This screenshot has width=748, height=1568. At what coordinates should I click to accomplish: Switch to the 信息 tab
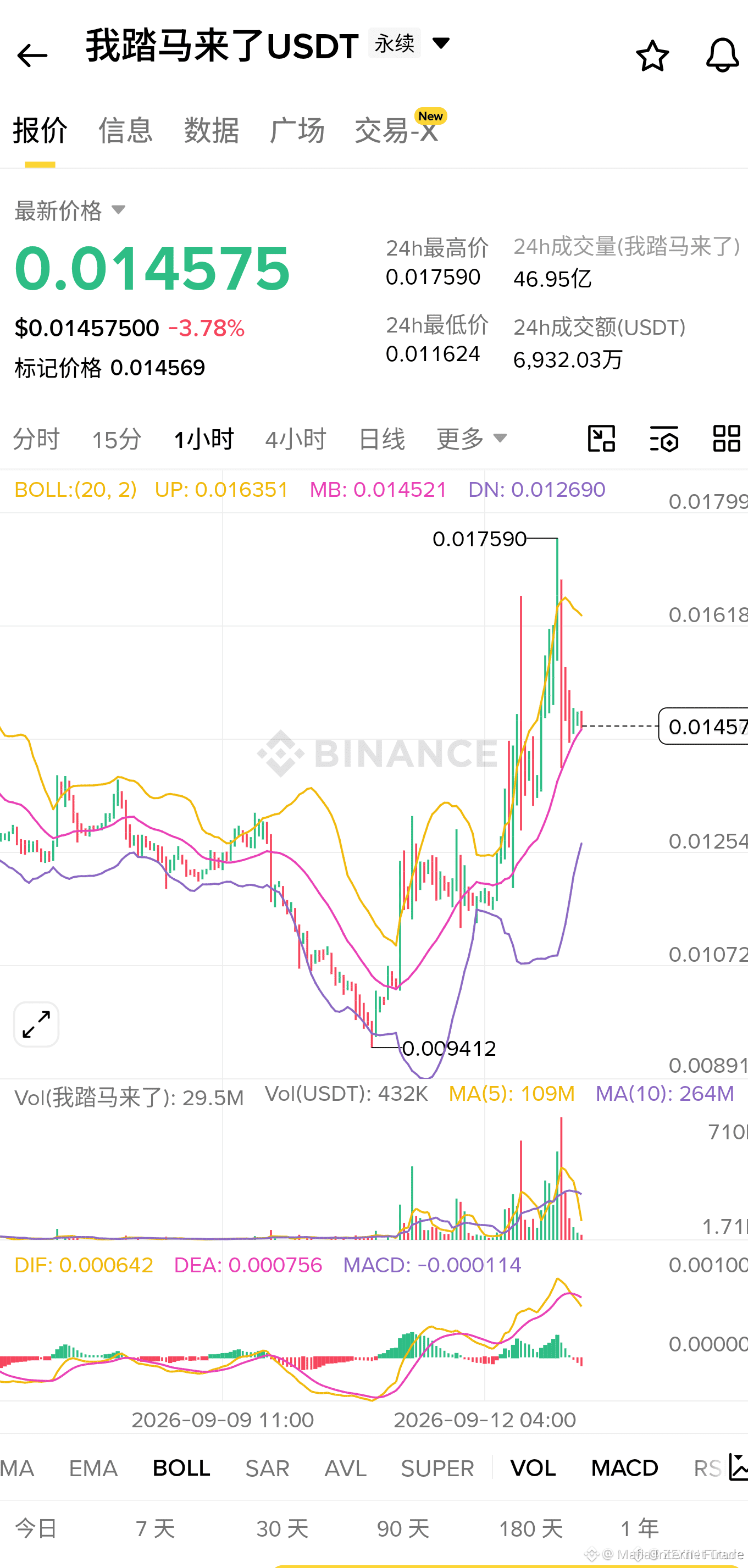pos(125,130)
